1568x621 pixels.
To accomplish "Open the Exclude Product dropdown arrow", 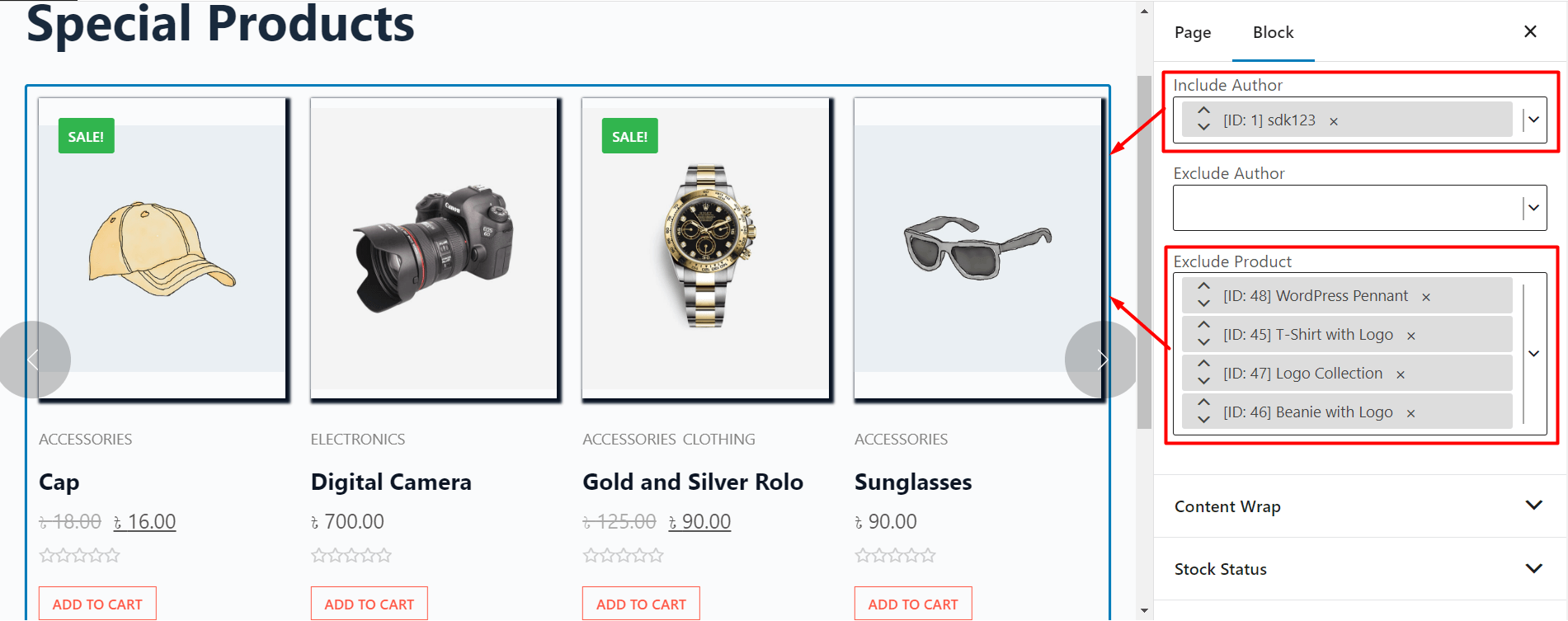I will [x=1533, y=352].
